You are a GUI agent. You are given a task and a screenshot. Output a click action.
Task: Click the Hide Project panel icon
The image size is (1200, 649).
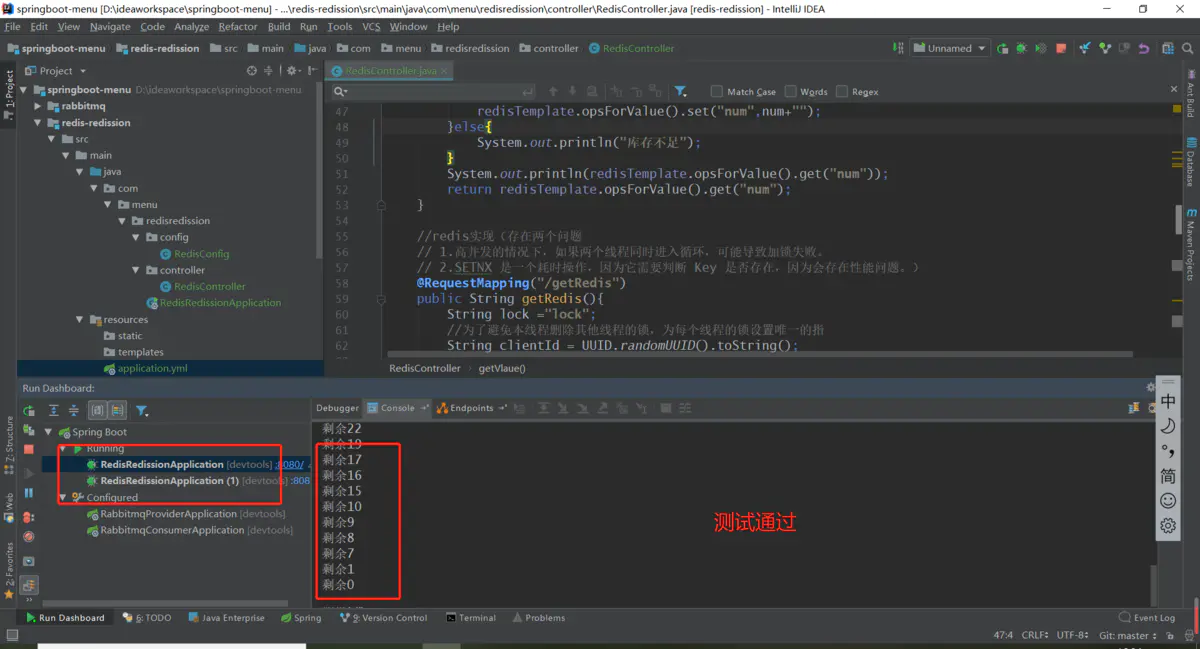[x=313, y=71]
